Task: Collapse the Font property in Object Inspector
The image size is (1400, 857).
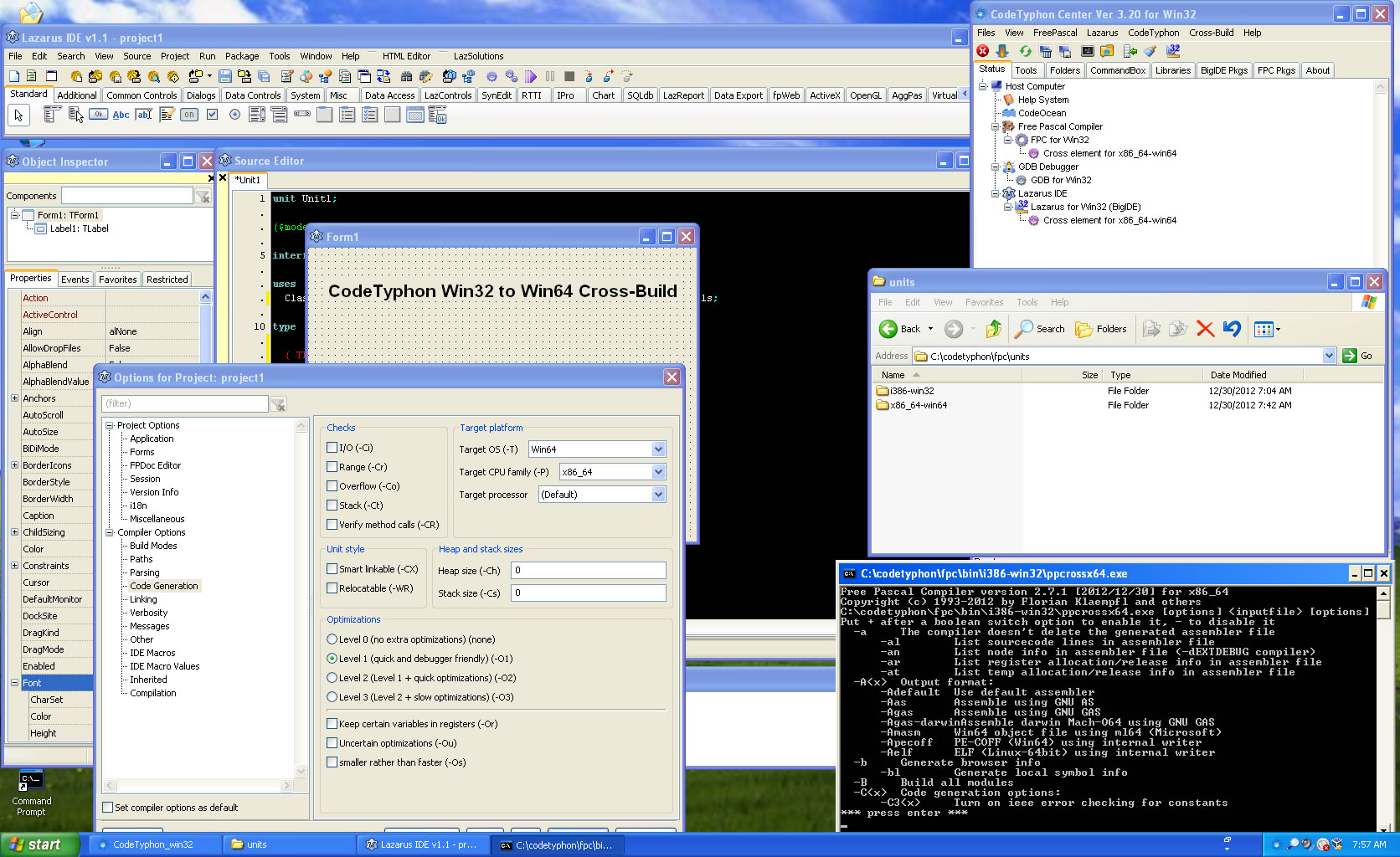Action: click(x=14, y=683)
